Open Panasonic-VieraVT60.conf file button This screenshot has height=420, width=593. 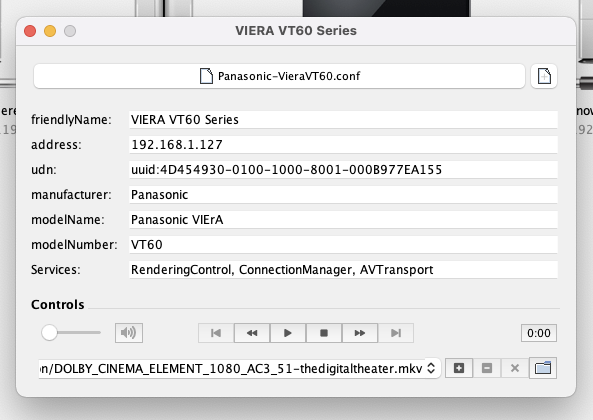pos(279,76)
